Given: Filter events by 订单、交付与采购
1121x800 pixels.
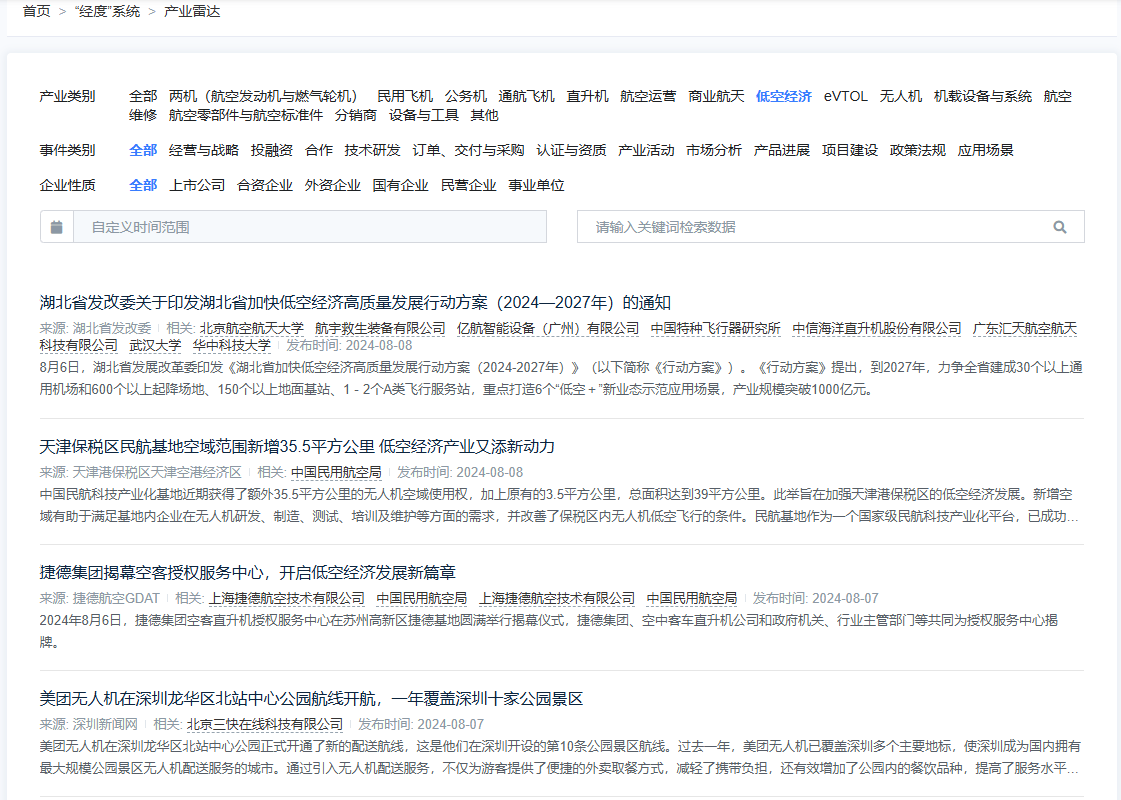Looking at the screenshot, I should pyautogui.click(x=468, y=150).
